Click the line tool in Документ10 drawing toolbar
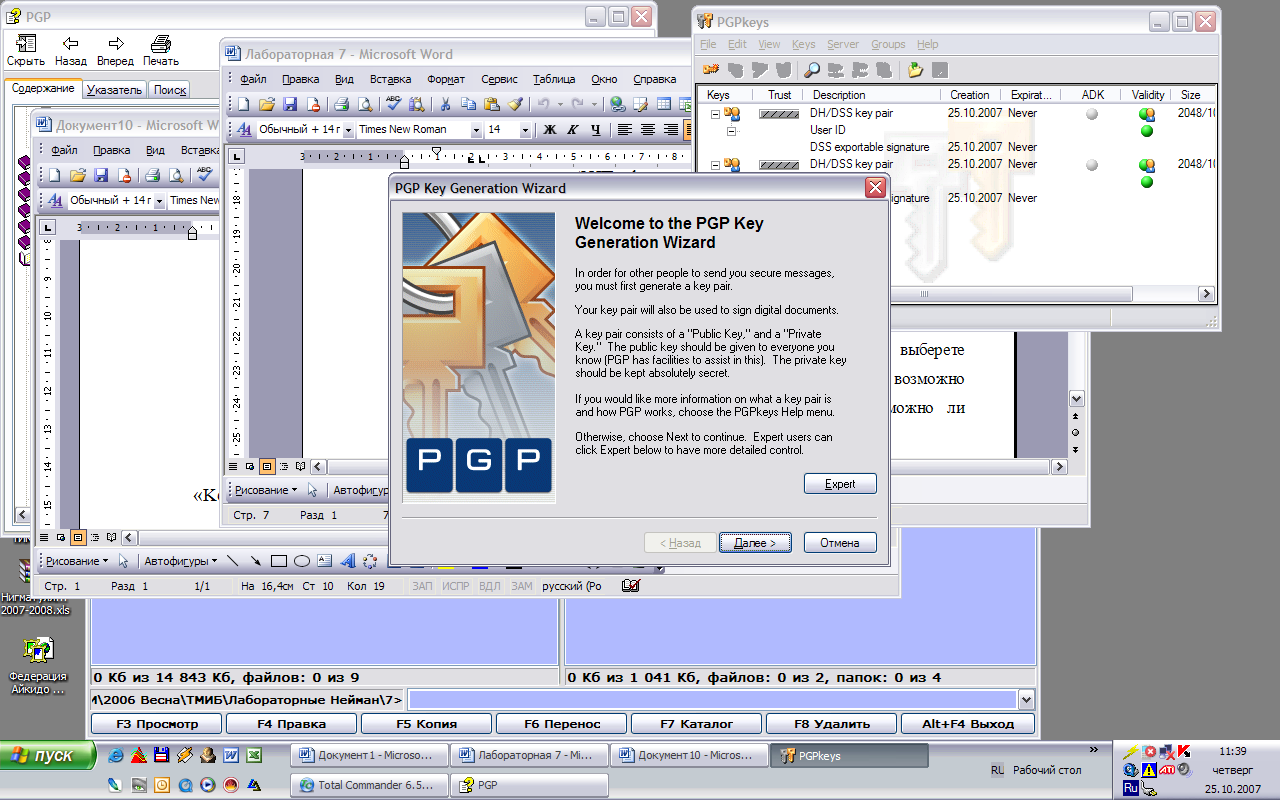This screenshot has width=1280, height=800. pos(232,561)
